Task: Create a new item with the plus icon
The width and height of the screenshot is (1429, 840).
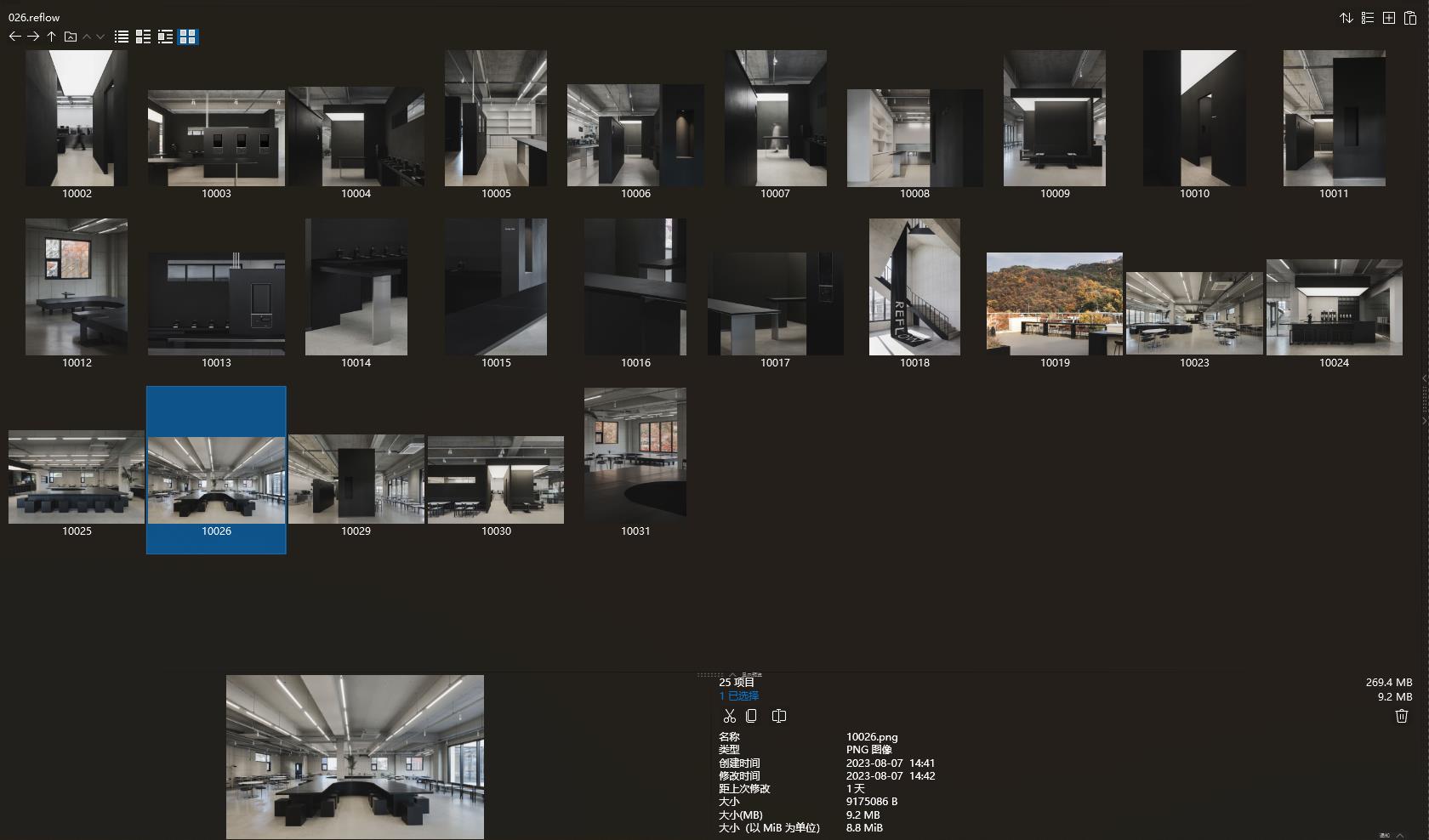Action: [x=1388, y=18]
